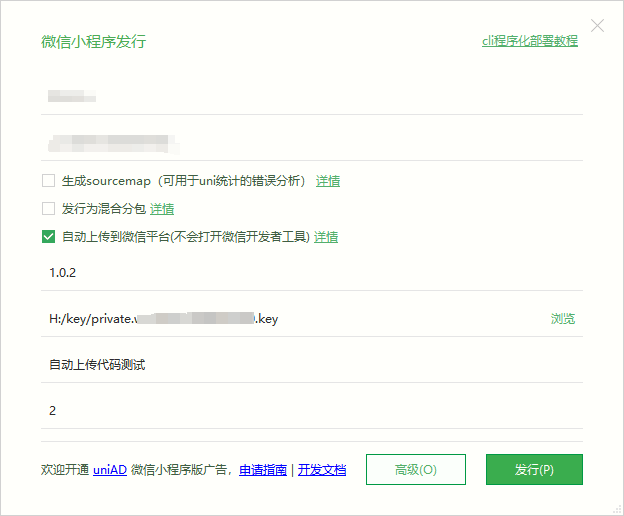
Task: Open the uniAD link
Action: point(110,470)
